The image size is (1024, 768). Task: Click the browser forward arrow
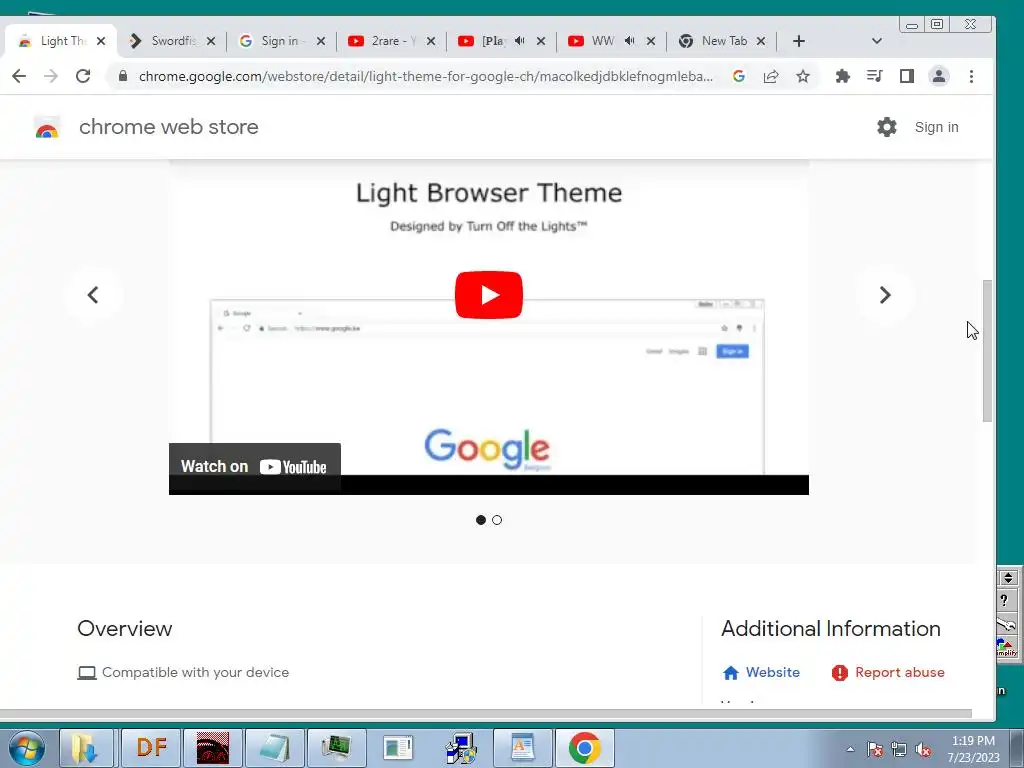[x=50, y=76]
